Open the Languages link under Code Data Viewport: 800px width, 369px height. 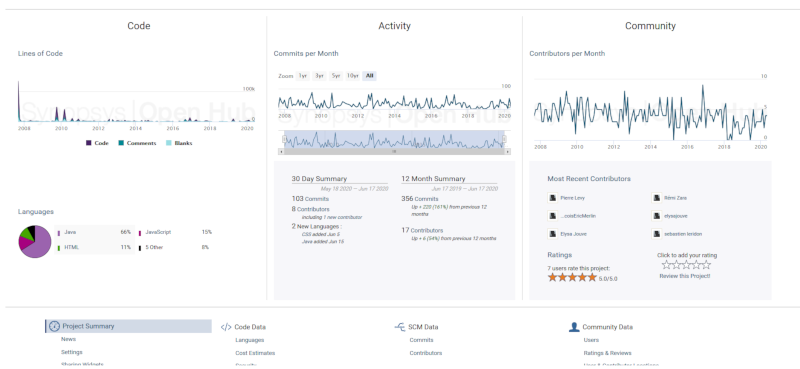(249, 340)
